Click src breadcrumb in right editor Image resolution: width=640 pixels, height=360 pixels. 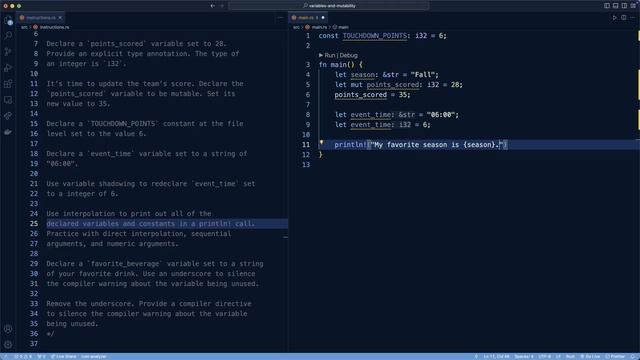pyautogui.click(x=296, y=27)
